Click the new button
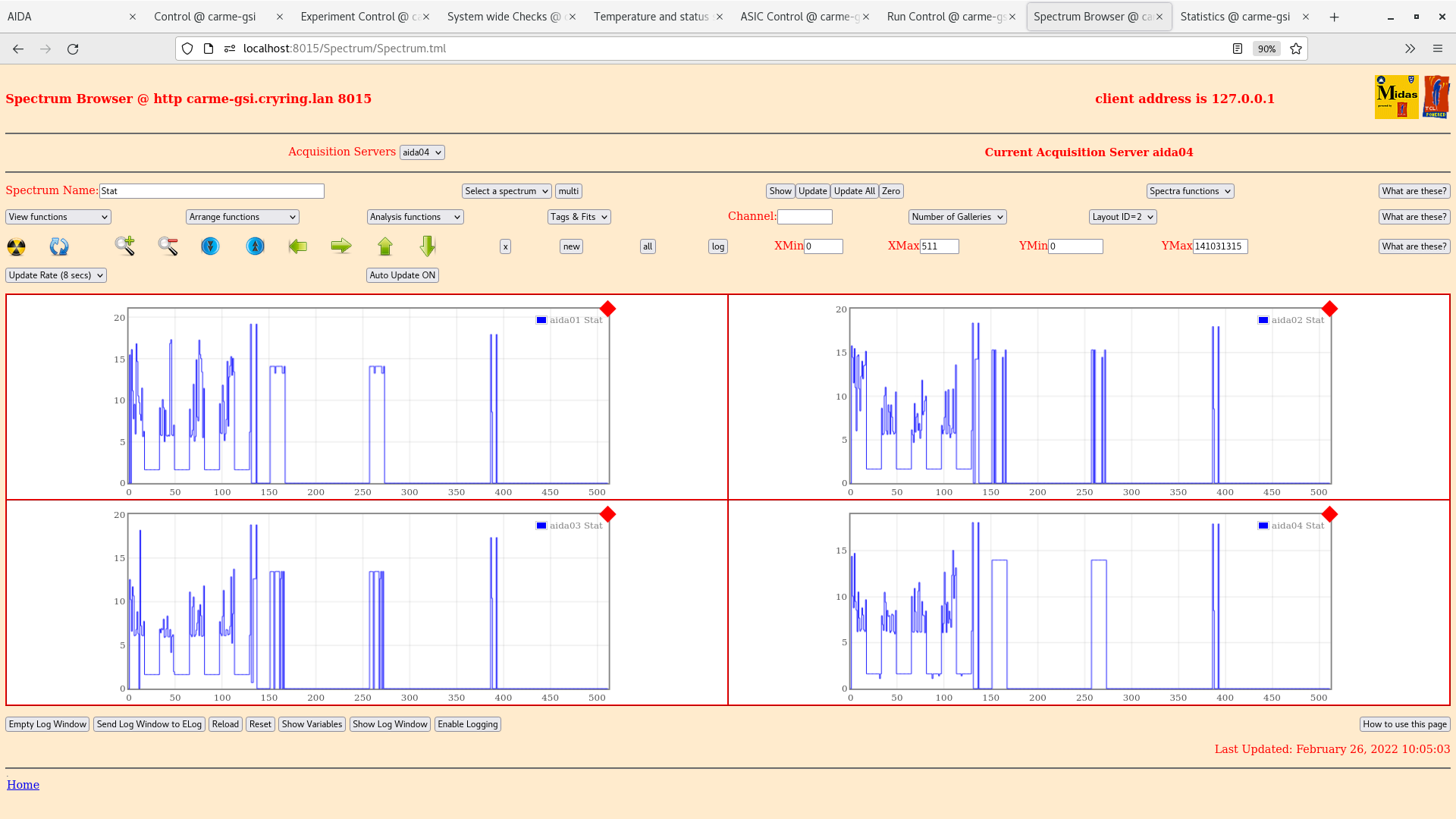Image resolution: width=1456 pixels, height=819 pixels. coord(571,246)
